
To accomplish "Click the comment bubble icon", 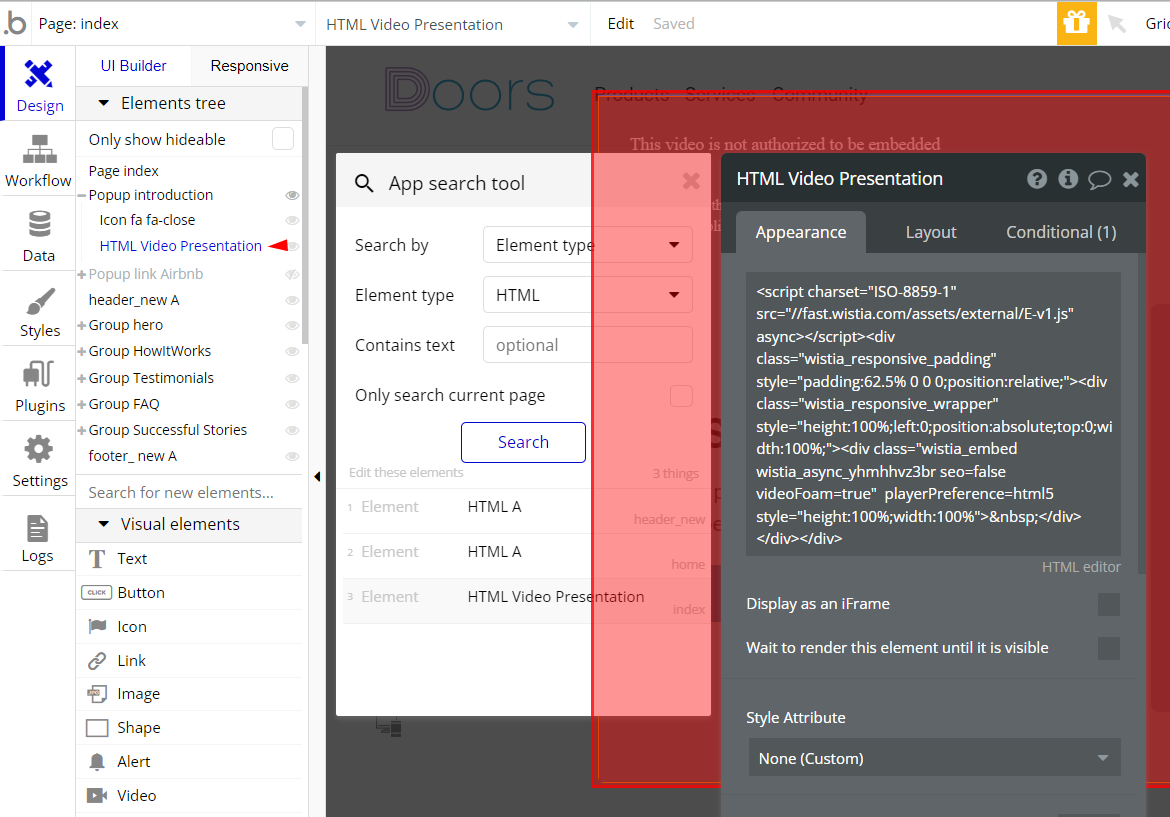I will tap(1099, 179).
